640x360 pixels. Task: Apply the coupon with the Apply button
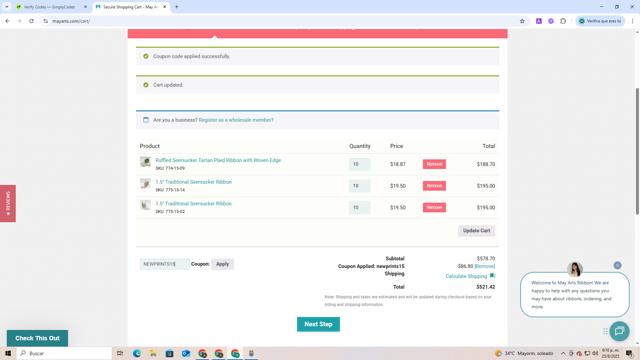222,264
